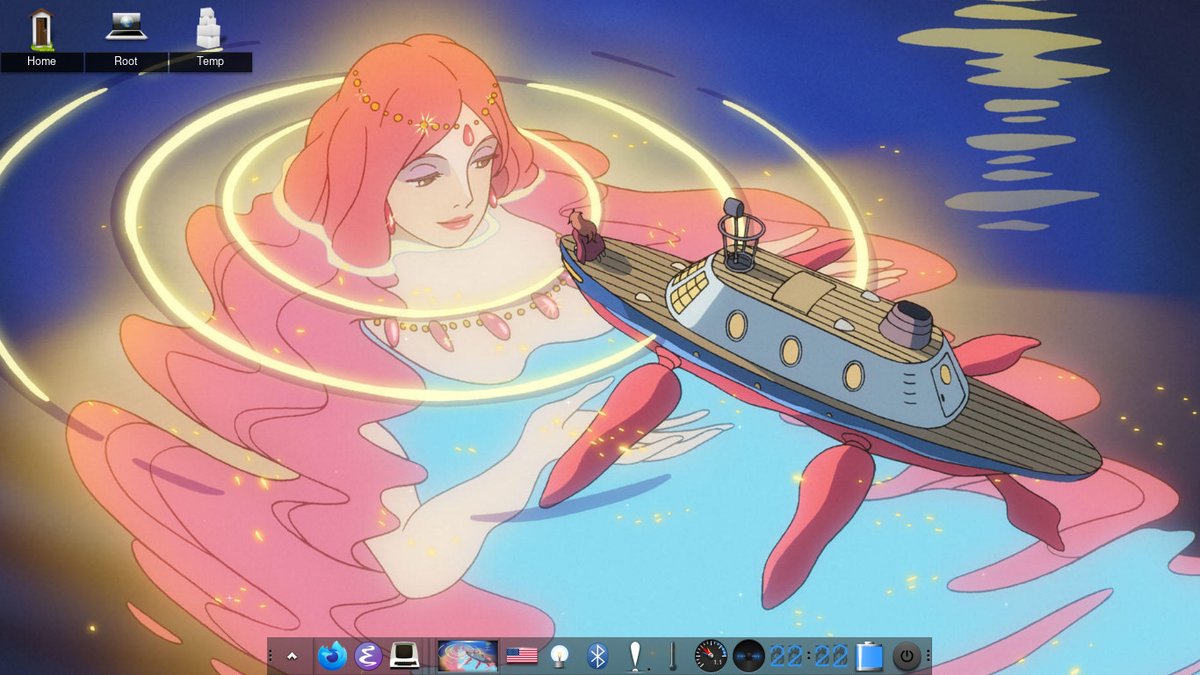Open the US flag keyboard layout
Screen dimensions: 1200x675
(522, 656)
